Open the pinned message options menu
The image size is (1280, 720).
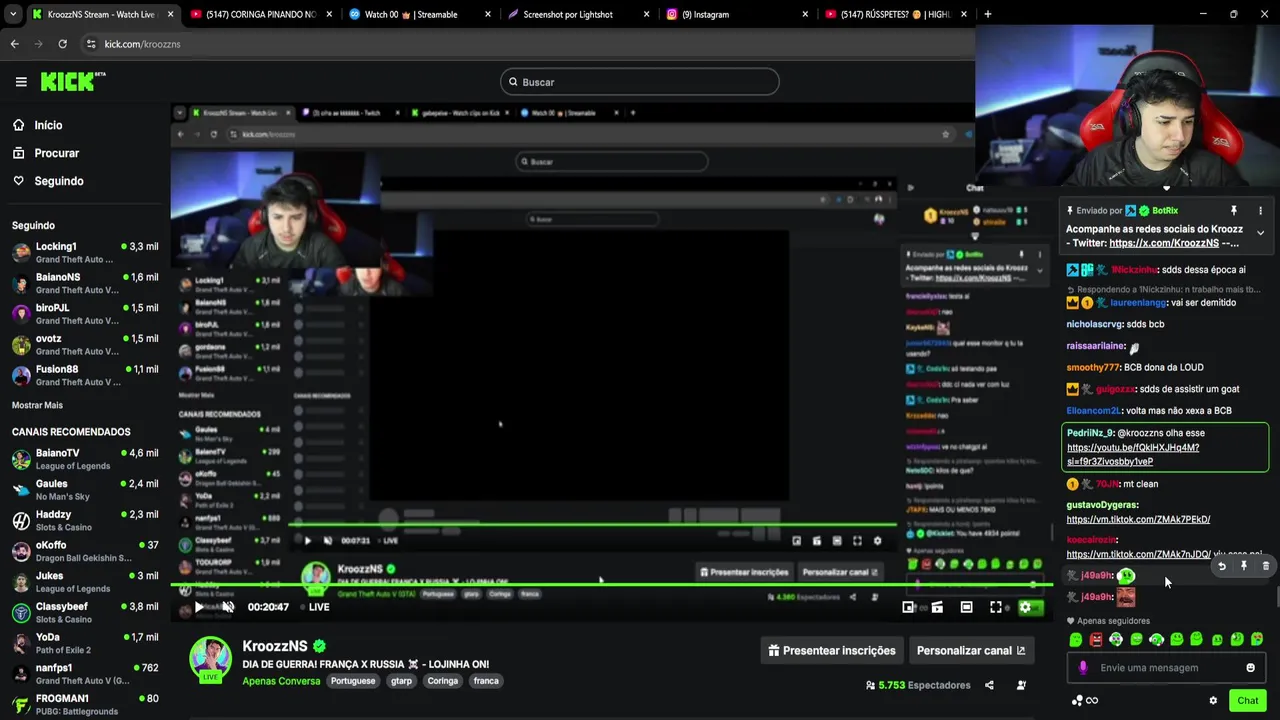pos(1260,211)
